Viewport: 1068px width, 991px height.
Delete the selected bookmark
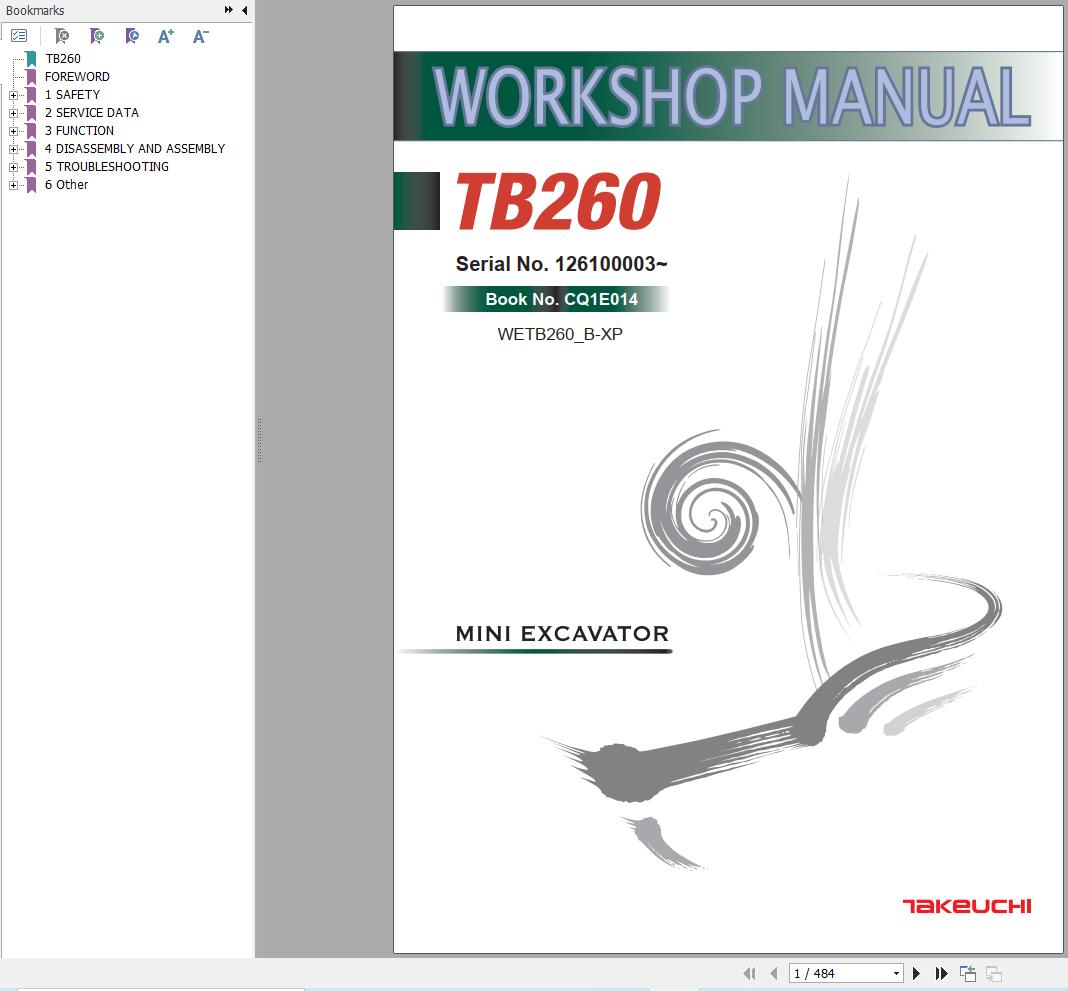tap(60, 36)
